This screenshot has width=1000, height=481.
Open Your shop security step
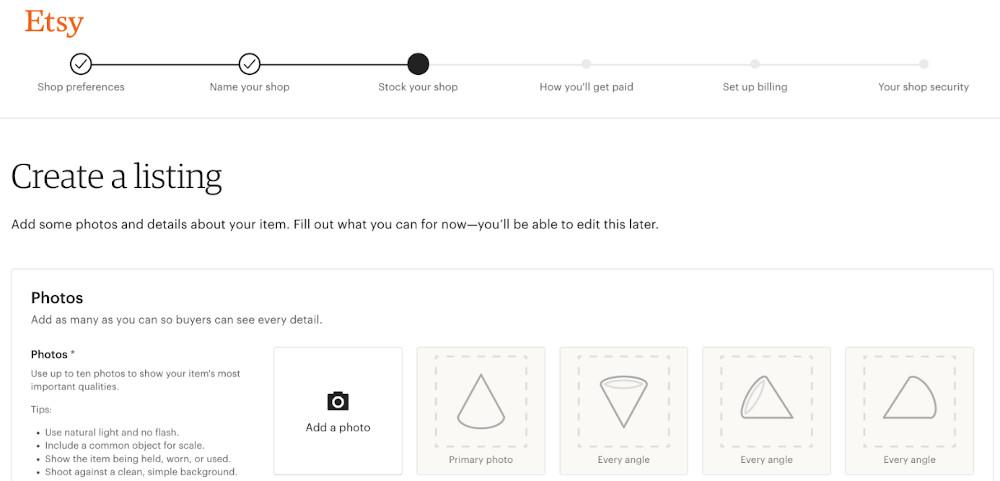tap(923, 87)
